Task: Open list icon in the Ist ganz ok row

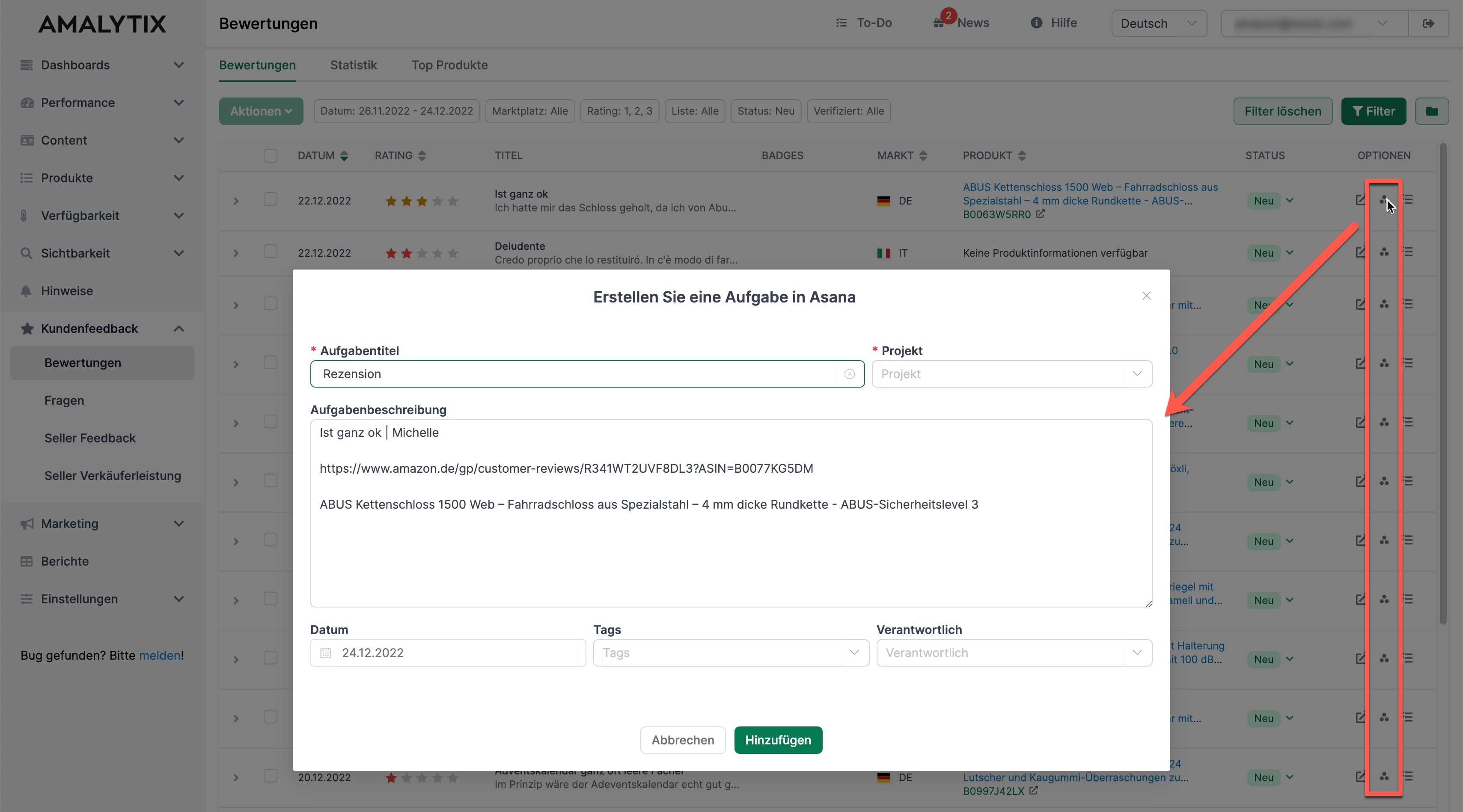Action: point(1408,200)
